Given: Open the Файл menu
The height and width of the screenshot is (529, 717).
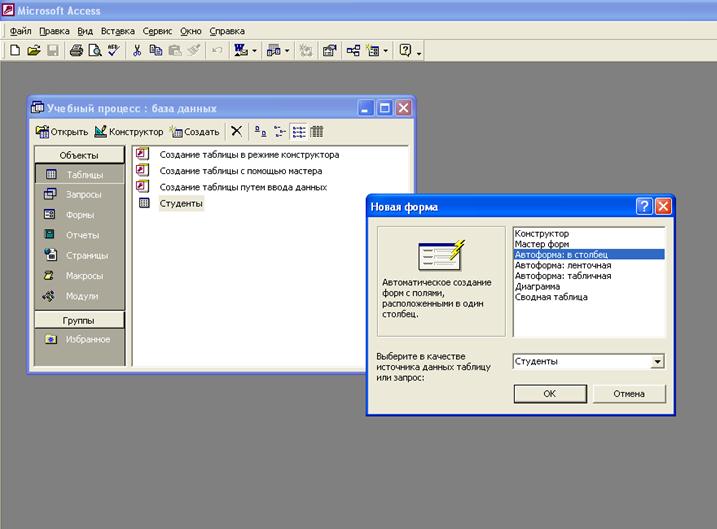Looking at the screenshot, I should coord(21,31).
